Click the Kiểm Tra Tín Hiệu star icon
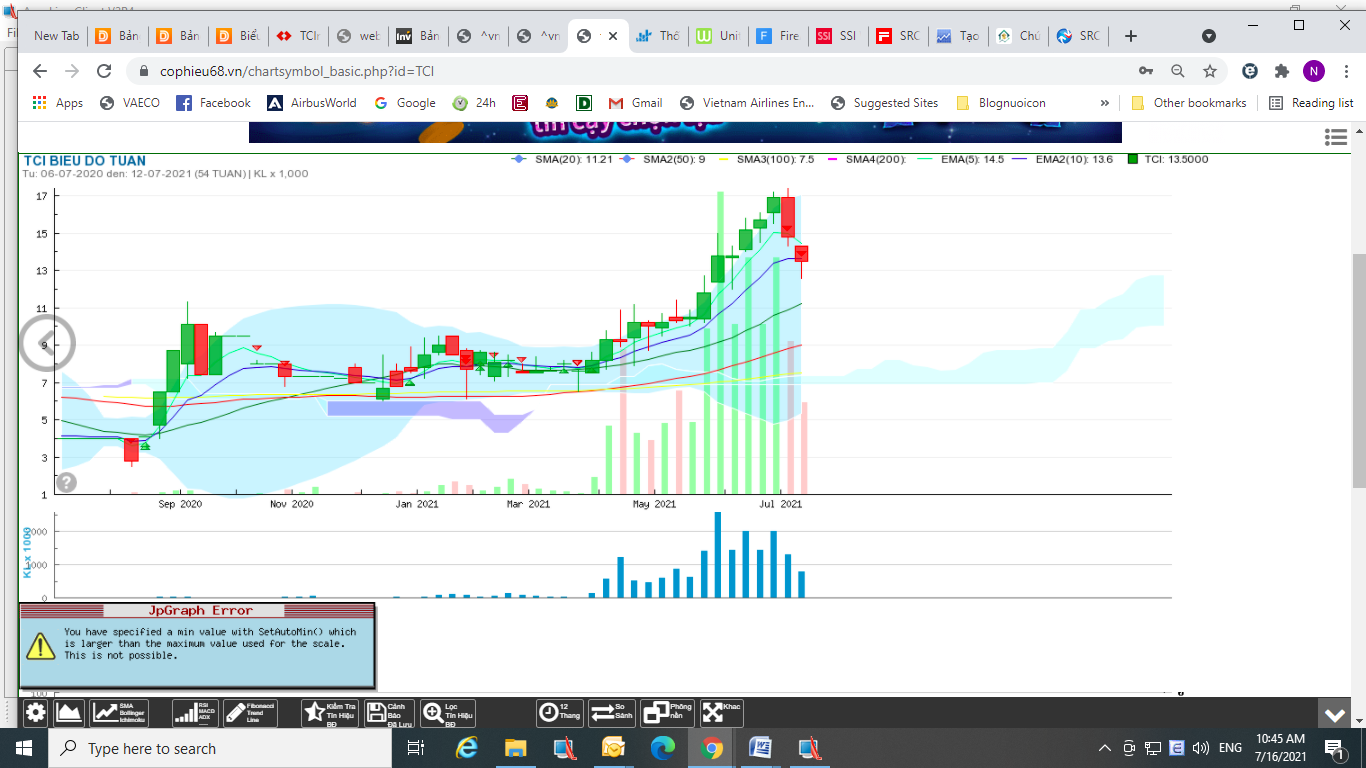The height and width of the screenshot is (768, 1366). click(327, 713)
